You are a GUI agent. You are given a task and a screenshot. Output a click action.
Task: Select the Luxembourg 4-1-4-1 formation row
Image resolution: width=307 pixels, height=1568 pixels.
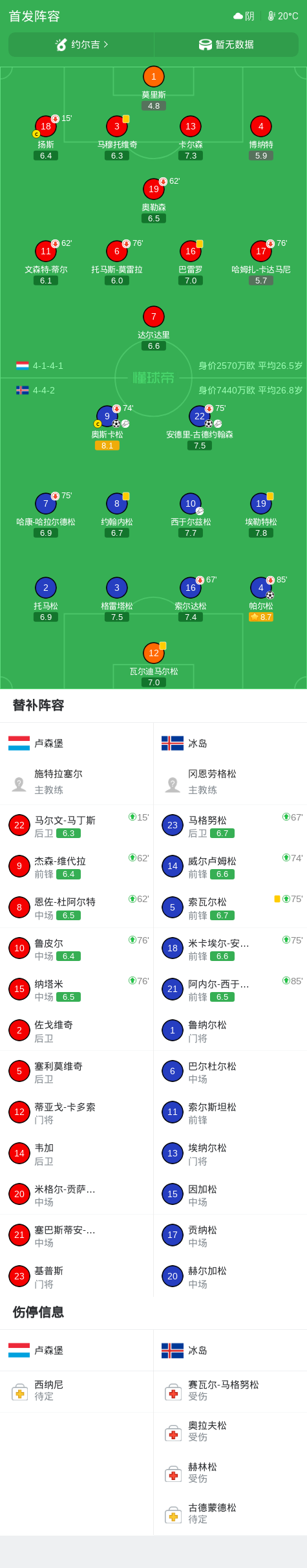pyautogui.click(x=153, y=366)
